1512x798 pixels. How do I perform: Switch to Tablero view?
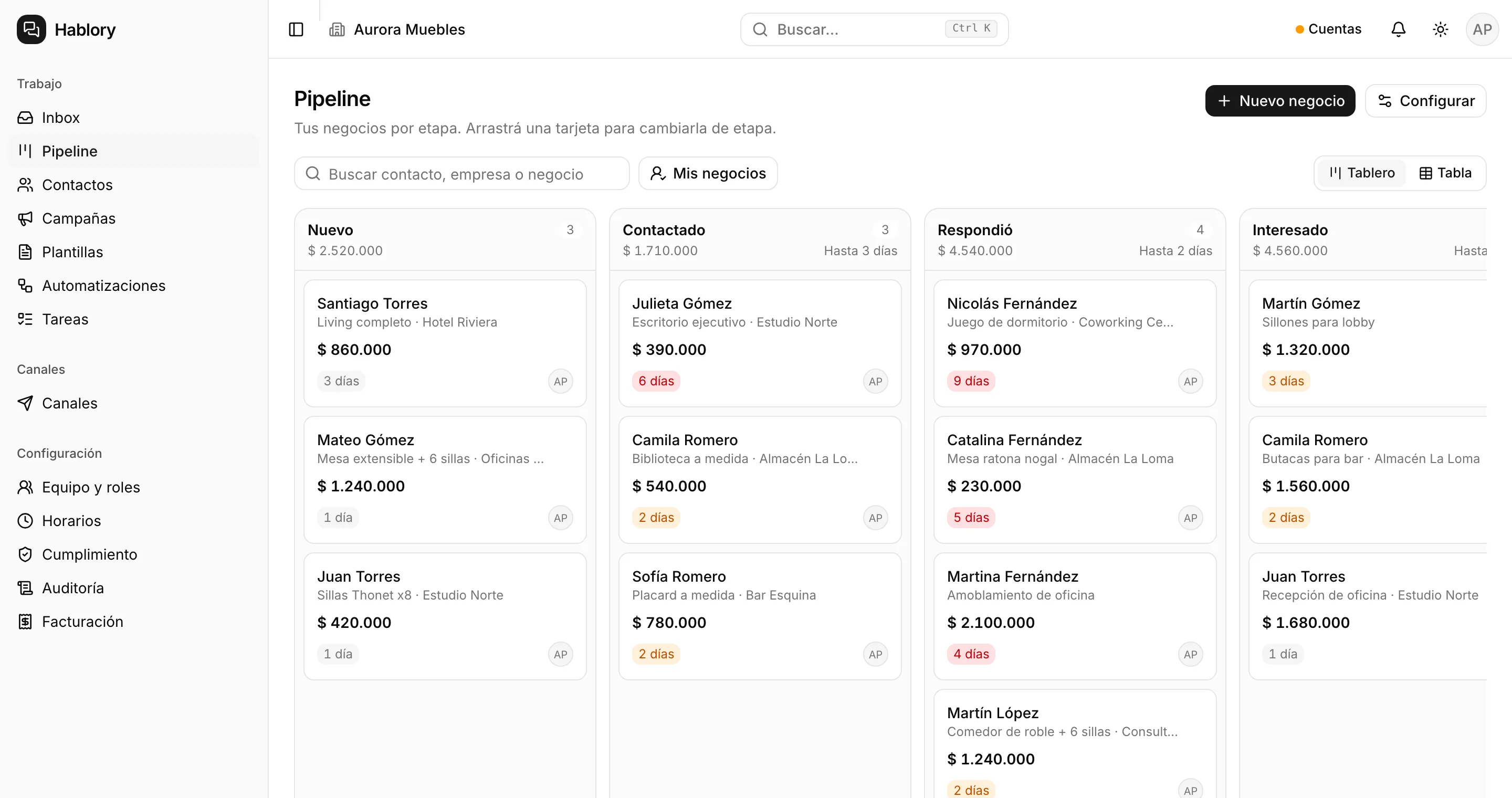click(1362, 173)
